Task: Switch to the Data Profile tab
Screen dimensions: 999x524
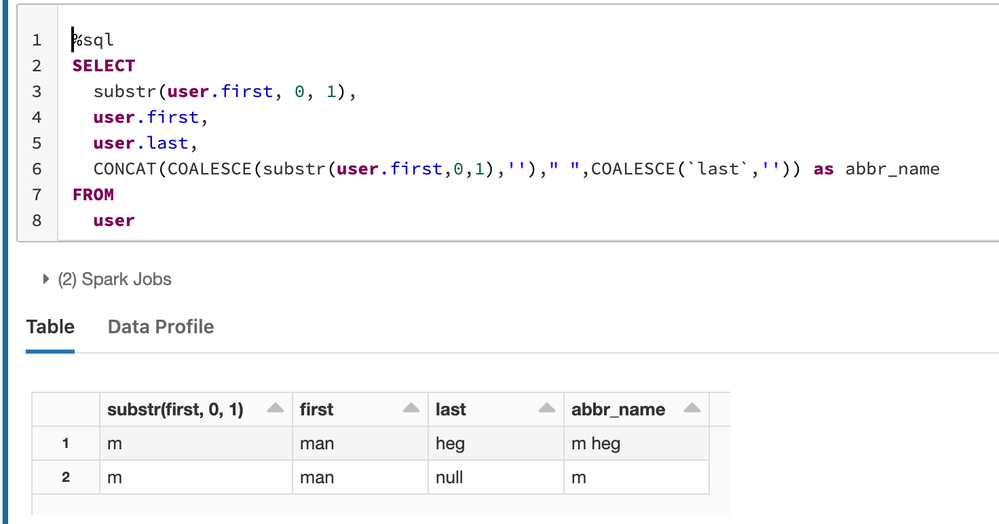Action: [x=160, y=327]
